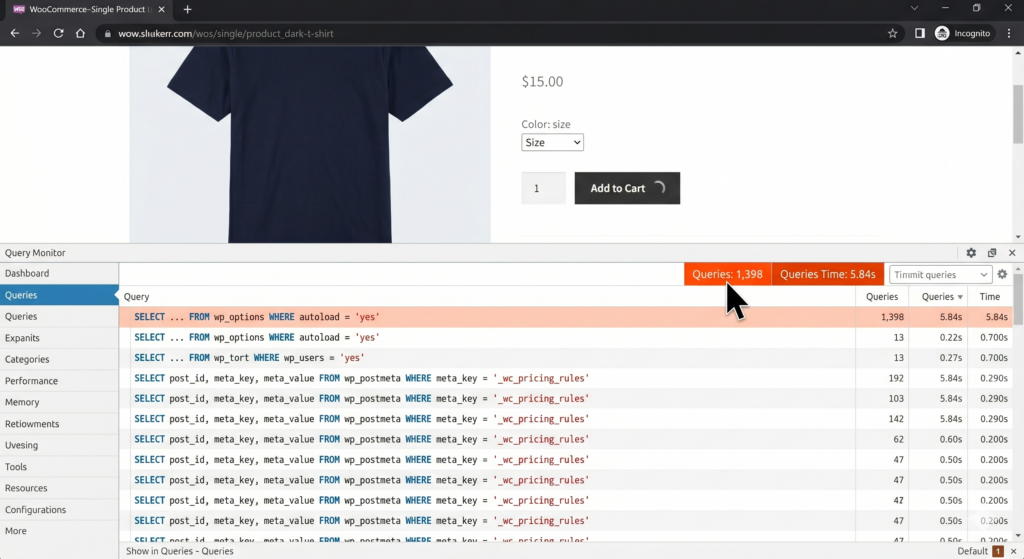Open the tab search chevron in title bar

[x=914, y=8]
